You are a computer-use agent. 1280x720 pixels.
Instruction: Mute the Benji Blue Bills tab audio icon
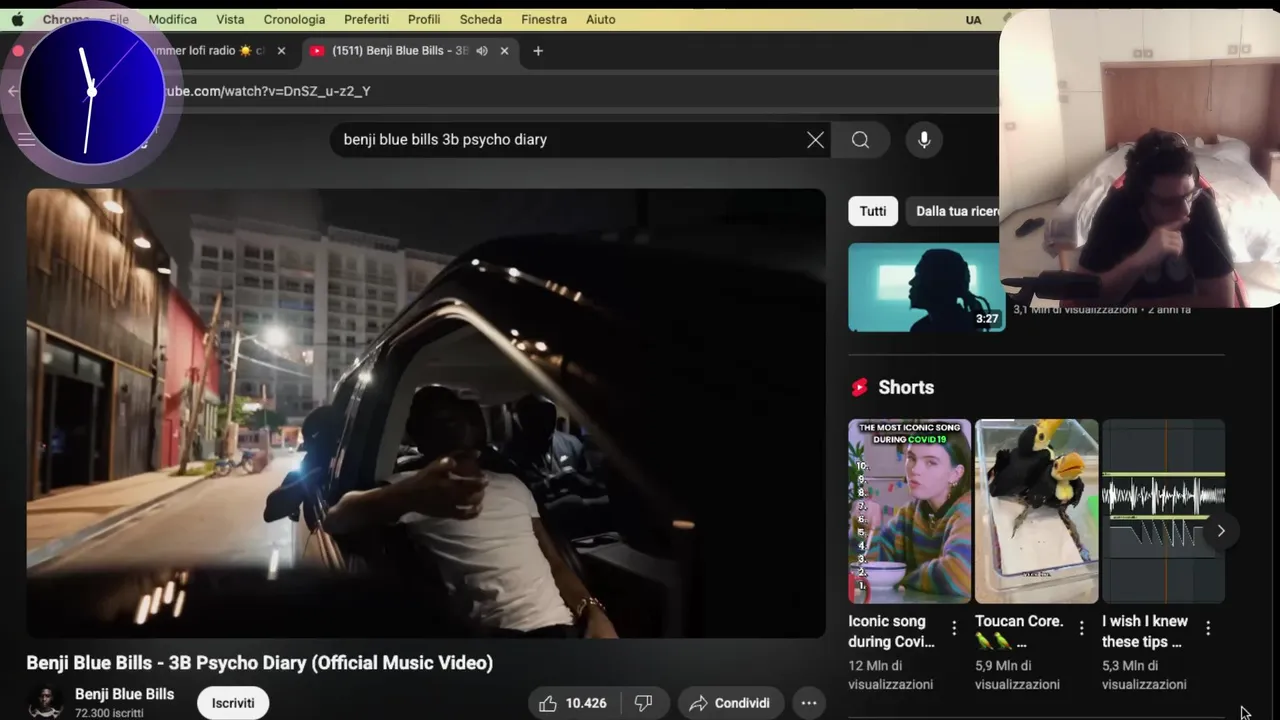[482, 51]
